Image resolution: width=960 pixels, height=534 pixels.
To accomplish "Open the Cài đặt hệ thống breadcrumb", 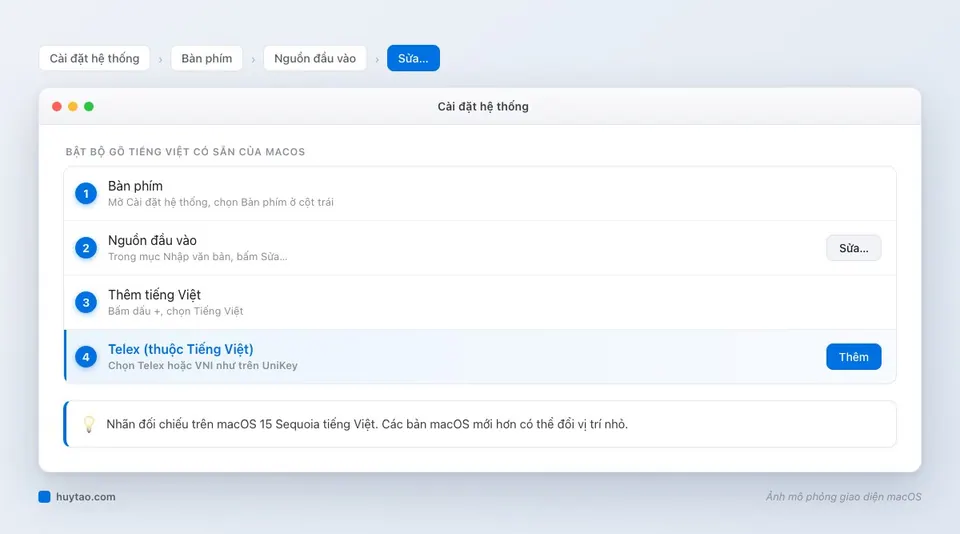I will [94, 58].
